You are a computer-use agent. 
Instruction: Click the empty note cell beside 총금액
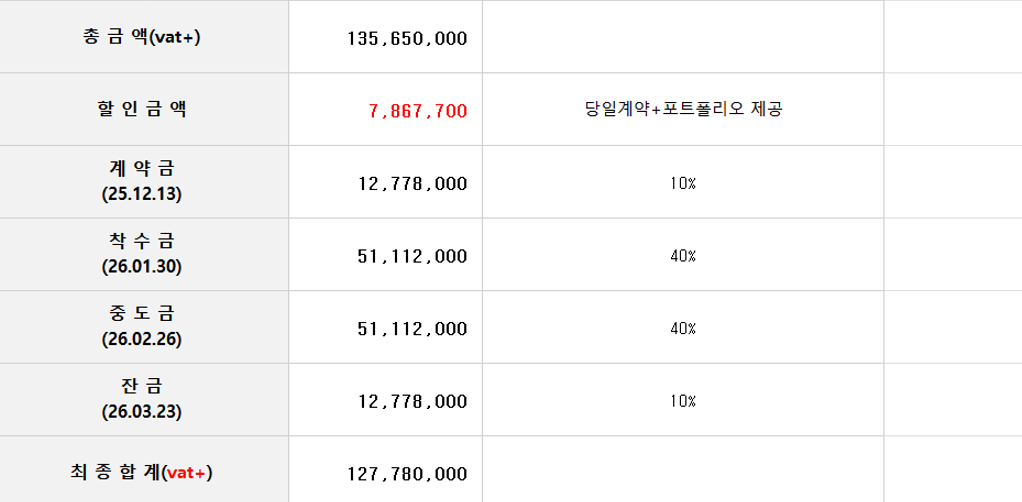[683, 37]
